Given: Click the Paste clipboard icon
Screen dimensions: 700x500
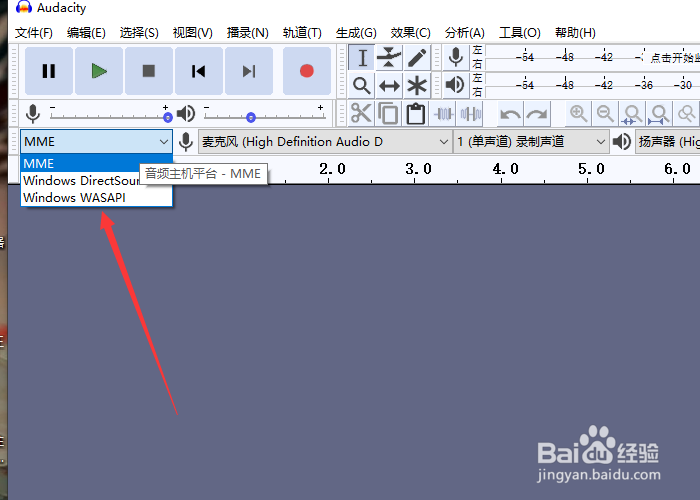Looking at the screenshot, I should pyautogui.click(x=416, y=113).
